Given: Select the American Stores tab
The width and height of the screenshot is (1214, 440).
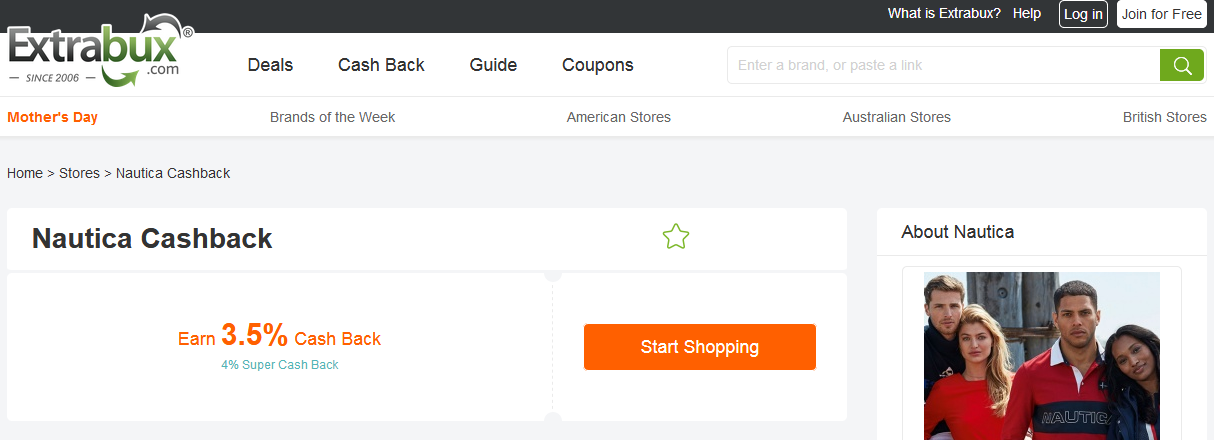Looking at the screenshot, I should coord(618,117).
